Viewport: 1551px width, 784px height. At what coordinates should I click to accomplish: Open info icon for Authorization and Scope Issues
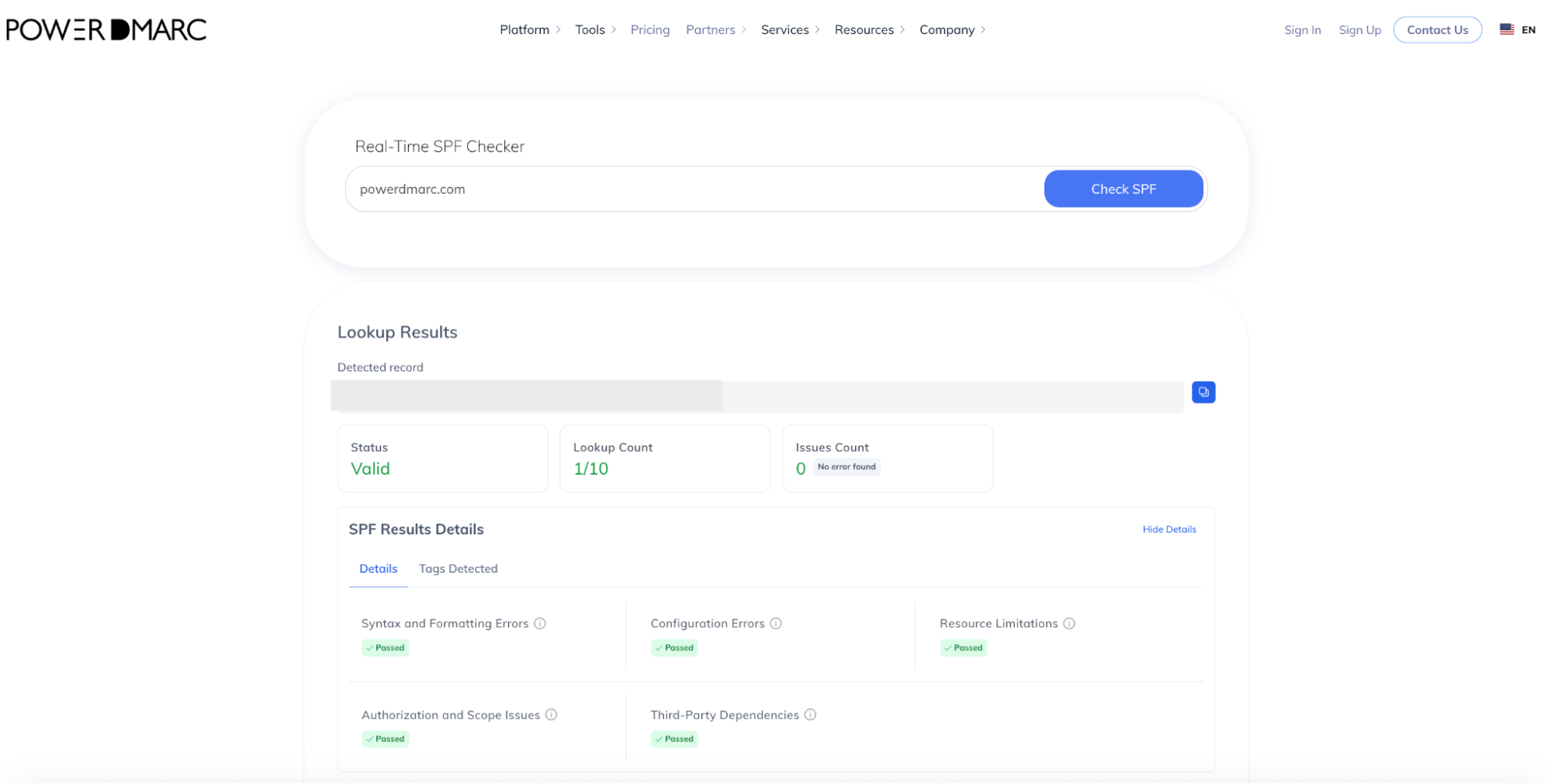(x=552, y=715)
